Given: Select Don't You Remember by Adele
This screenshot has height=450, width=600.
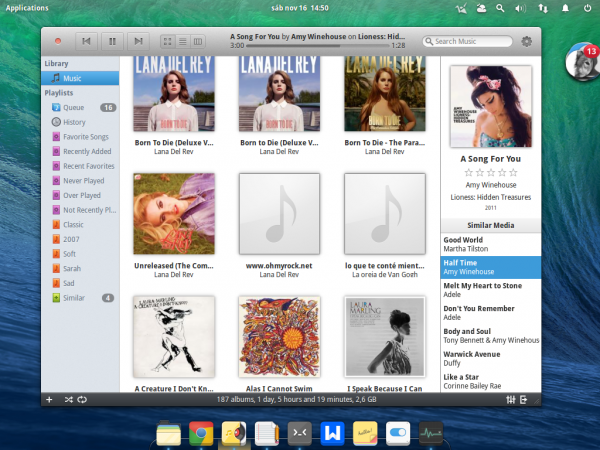Looking at the screenshot, I should 491,313.
